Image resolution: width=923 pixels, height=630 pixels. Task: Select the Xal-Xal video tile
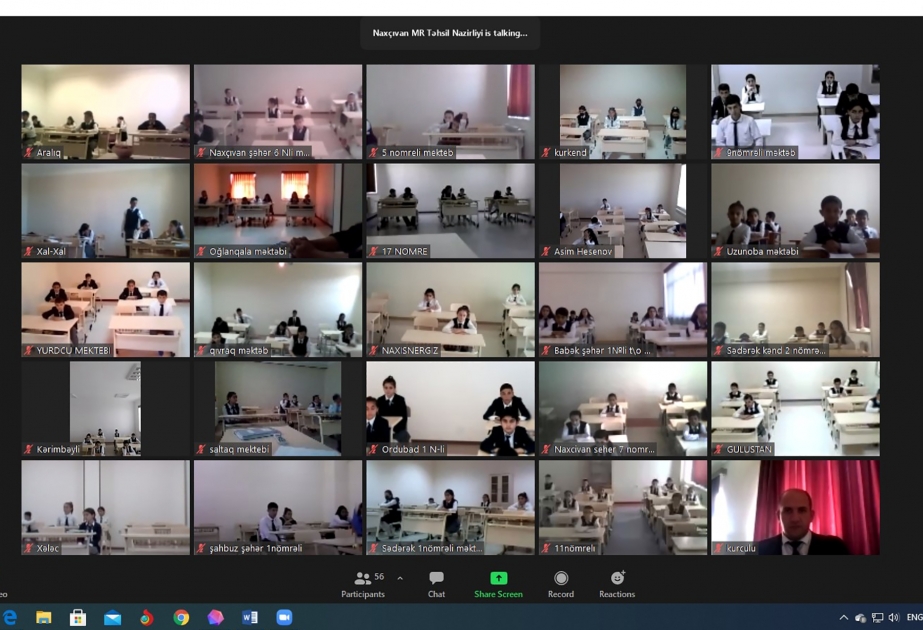[x=106, y=211]
